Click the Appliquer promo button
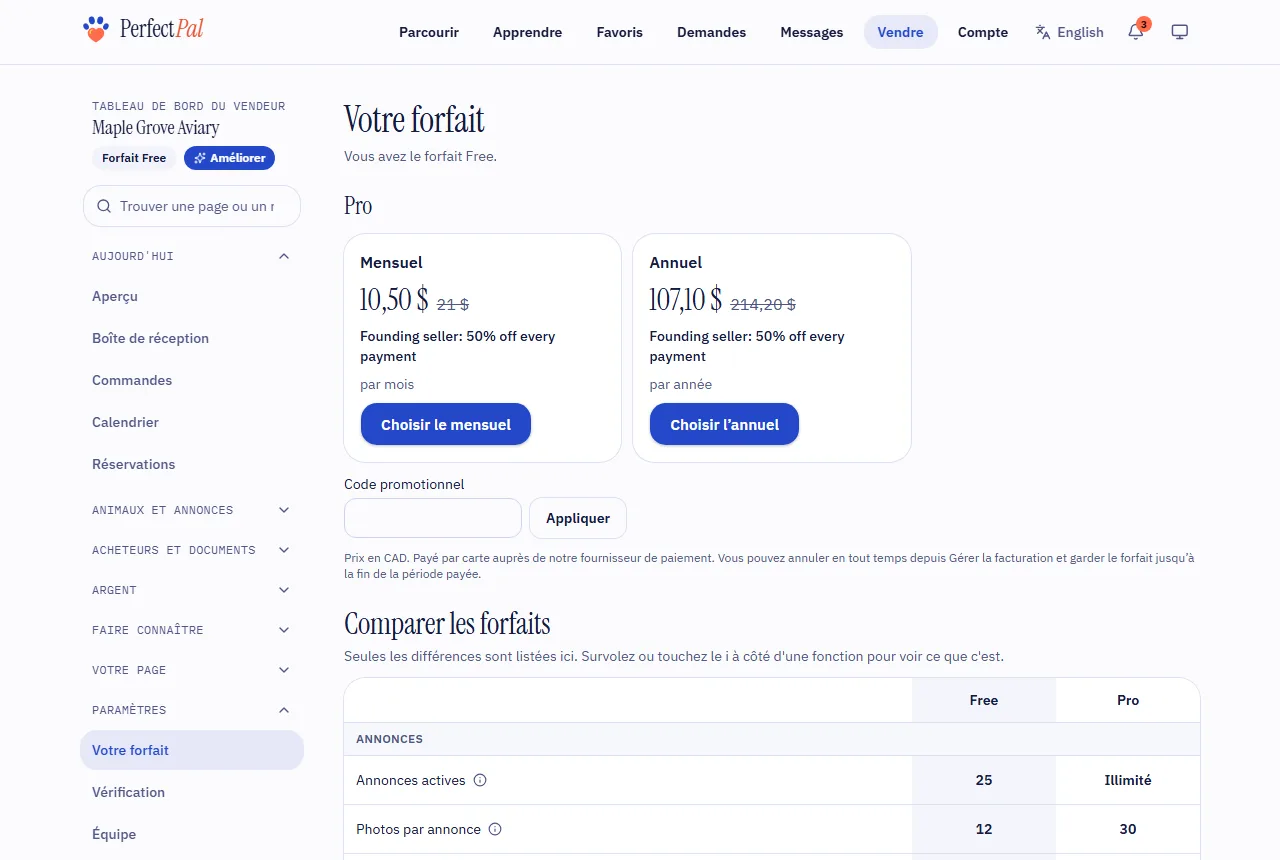This screenshot has width=1280, height=860. tap(578, 518)
